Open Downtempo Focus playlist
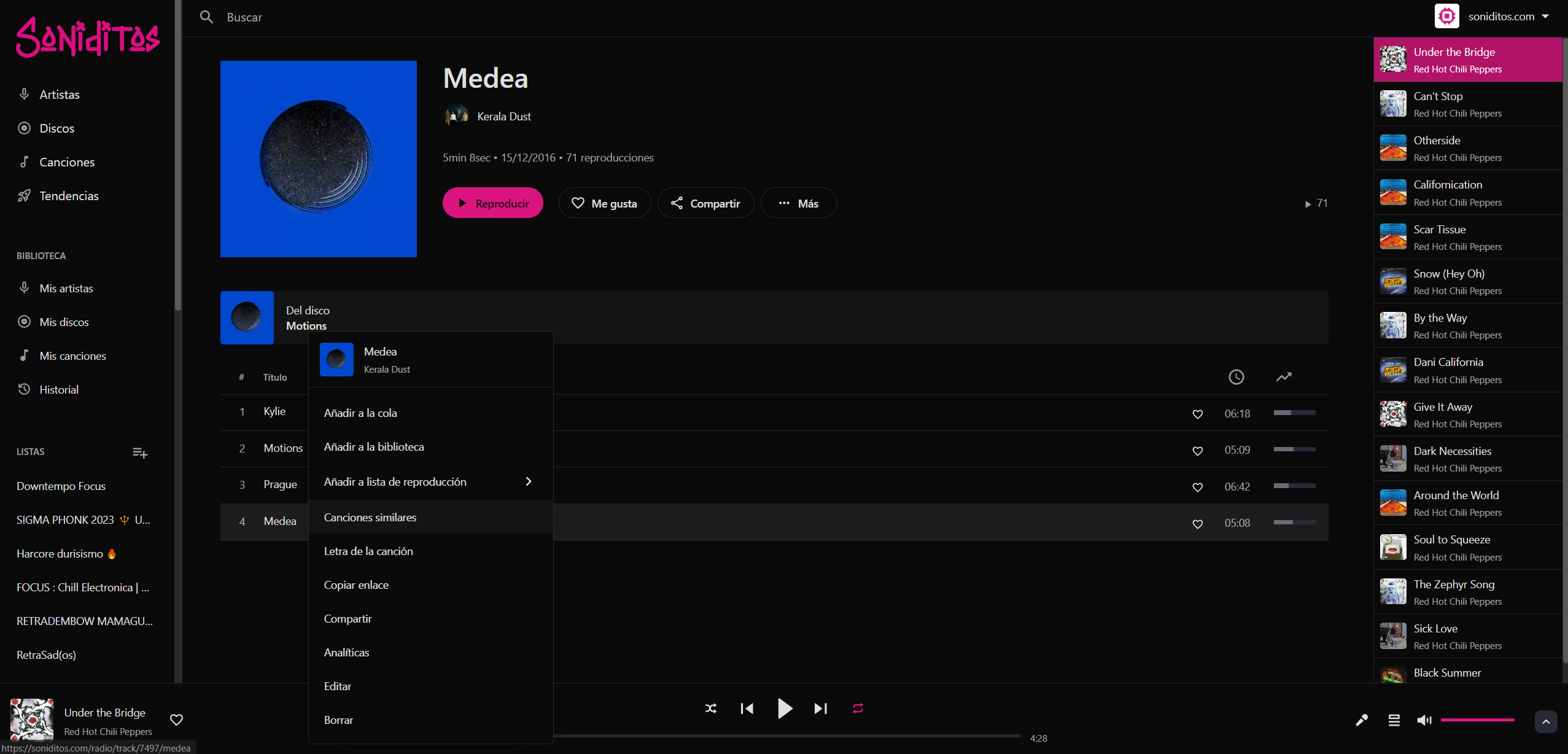The image size is (1568, 754). click(x=61, y=486)
